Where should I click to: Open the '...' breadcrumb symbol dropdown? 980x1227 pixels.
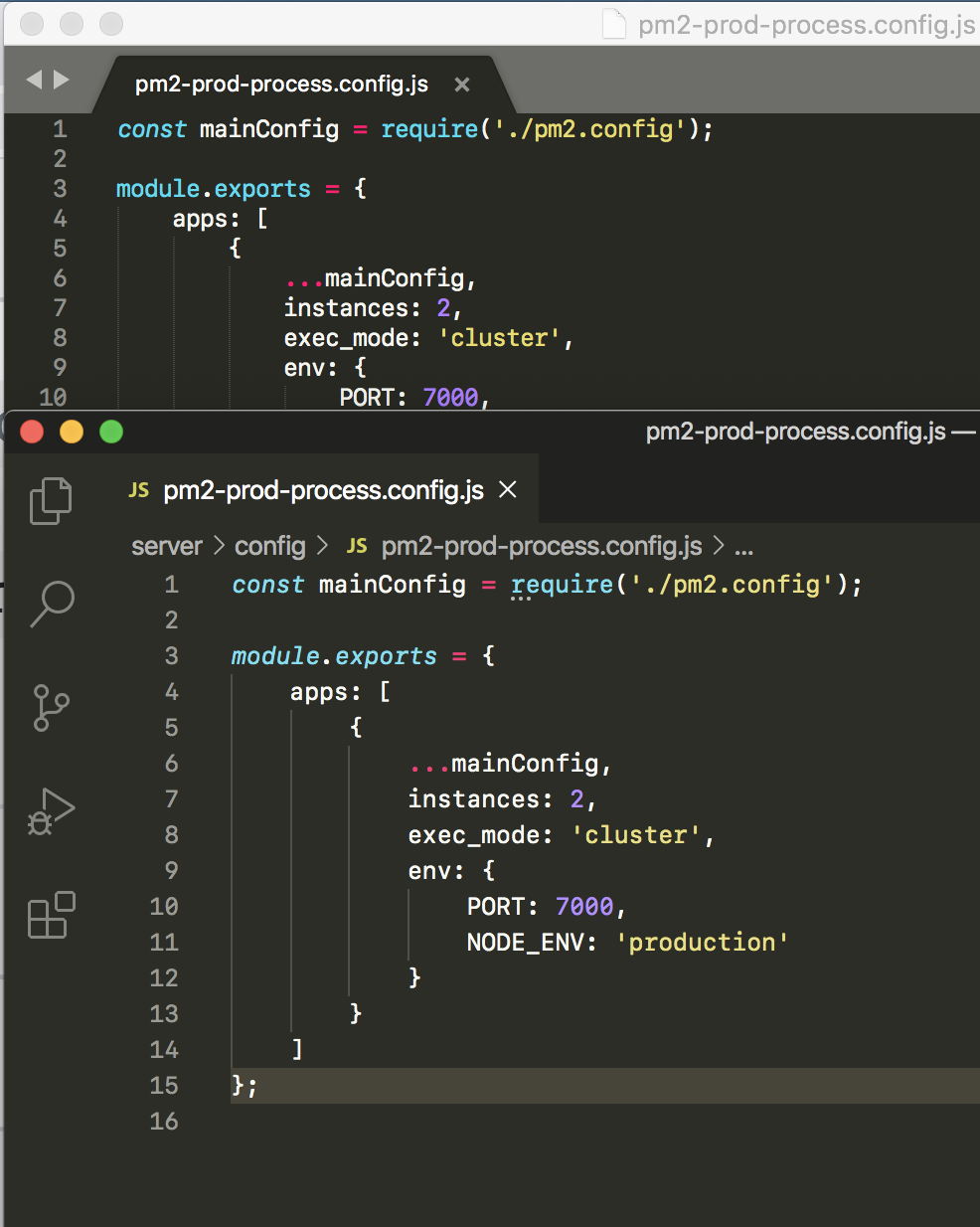click(x=743, y=547)
